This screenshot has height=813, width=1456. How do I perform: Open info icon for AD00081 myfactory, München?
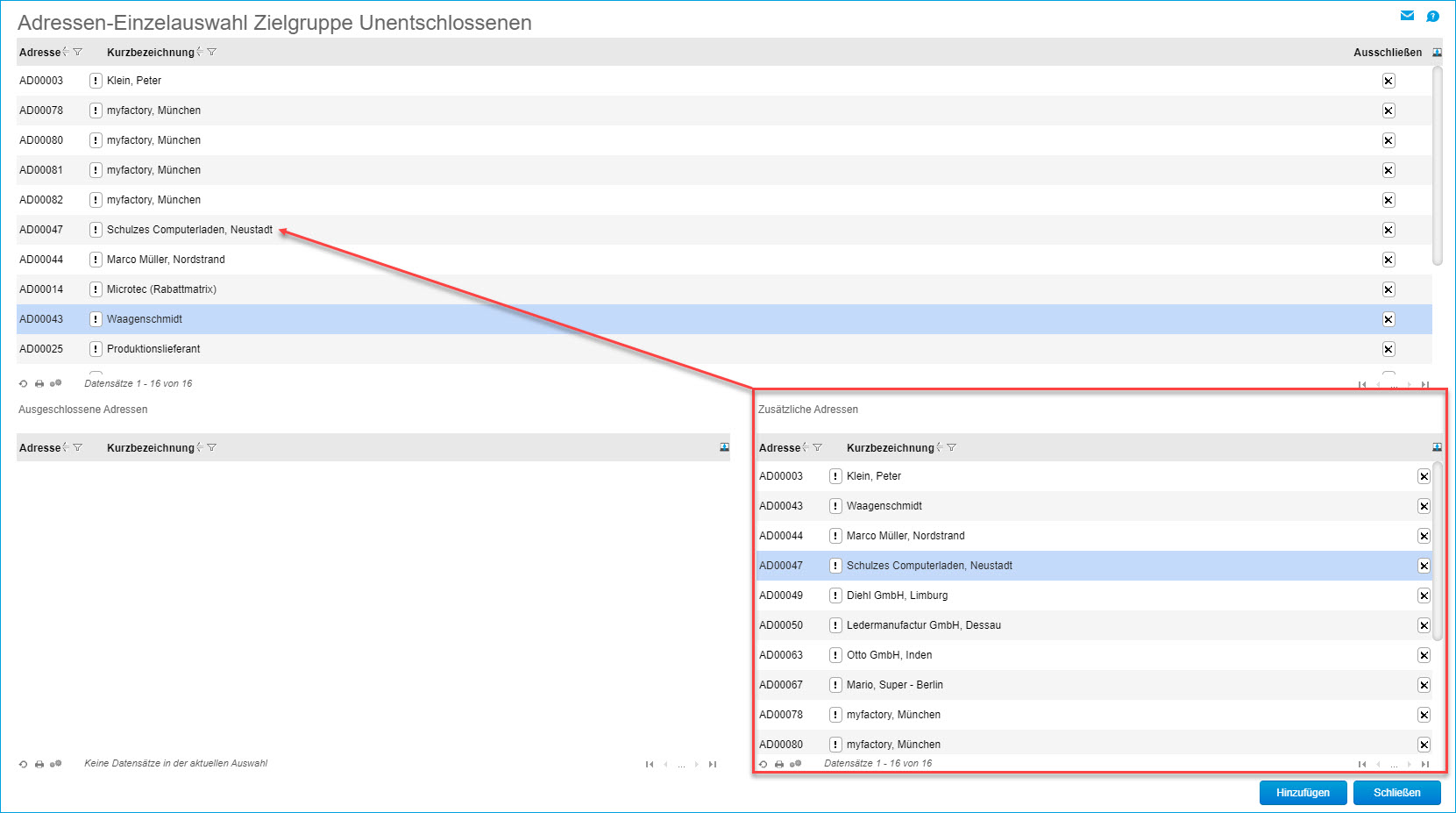[96, 170]
